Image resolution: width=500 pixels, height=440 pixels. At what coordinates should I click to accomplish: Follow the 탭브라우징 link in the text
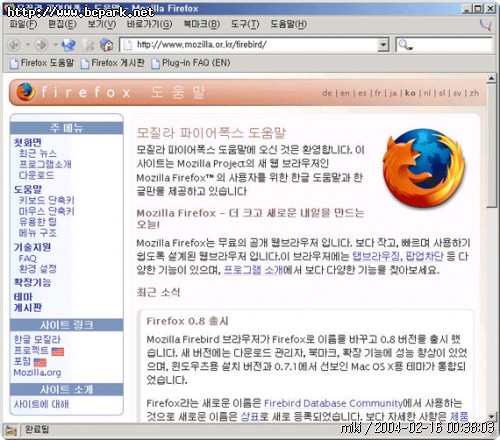376,256
